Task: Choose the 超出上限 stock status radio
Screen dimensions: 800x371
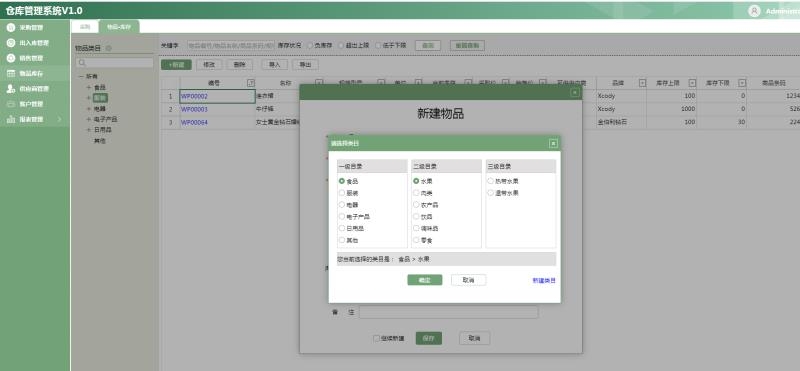Action: point(341,45)
